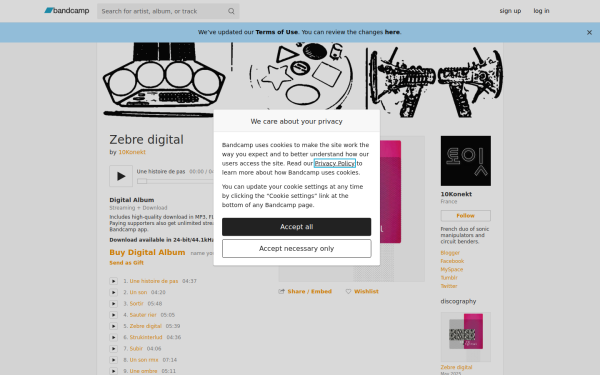Viewport: 600px width, 375px height.
Task: Open track title Un son
Action: tap(138, 292)
